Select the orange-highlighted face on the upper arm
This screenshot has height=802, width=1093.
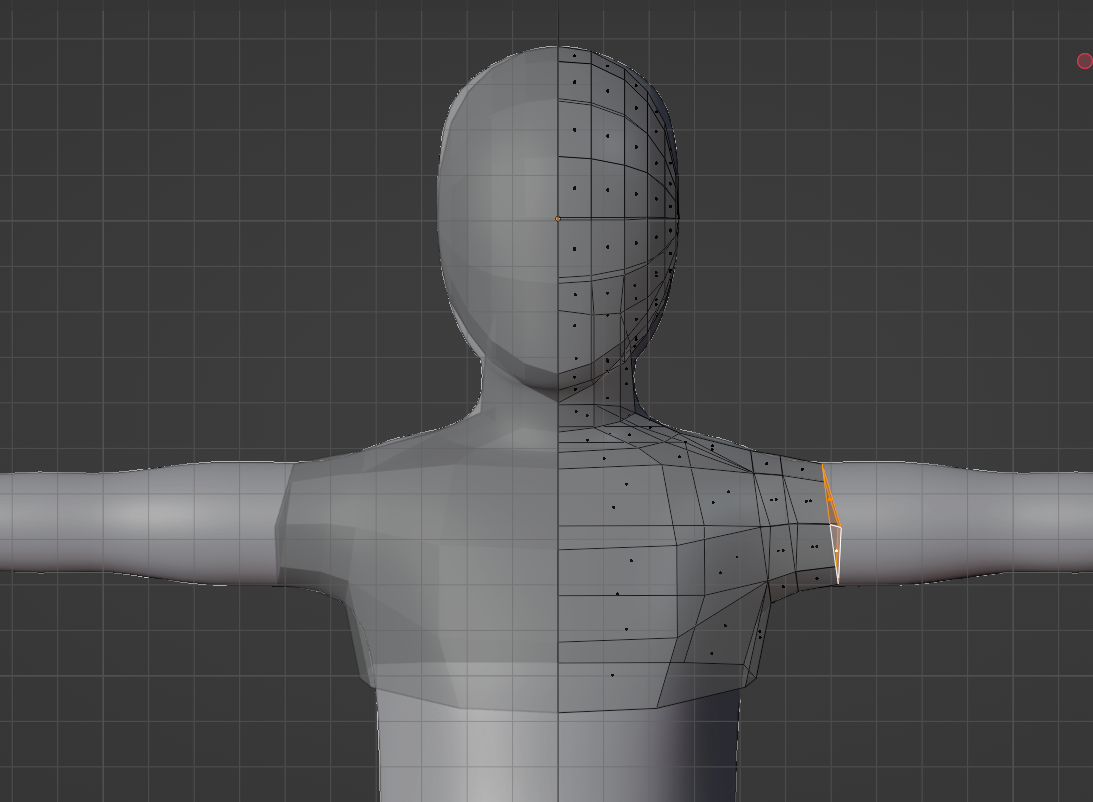tap(830, 498)
